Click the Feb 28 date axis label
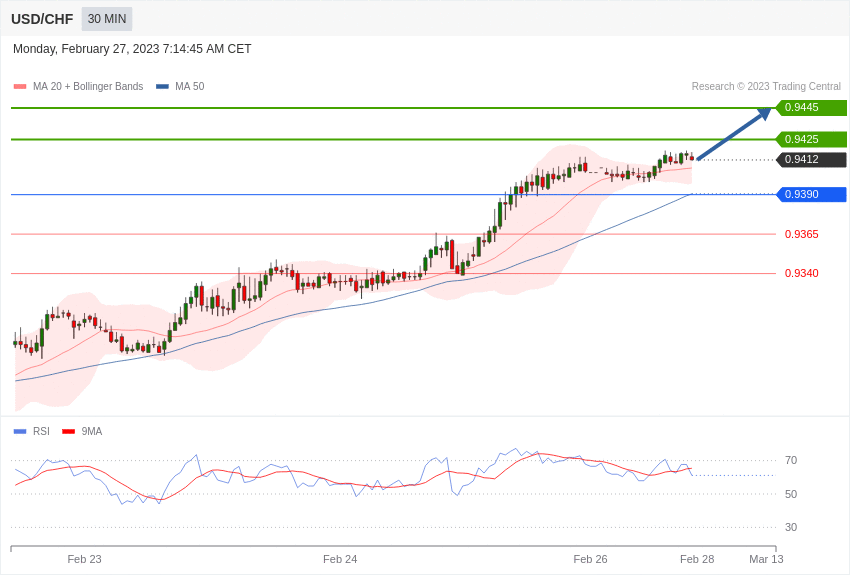 coord(697,559)
